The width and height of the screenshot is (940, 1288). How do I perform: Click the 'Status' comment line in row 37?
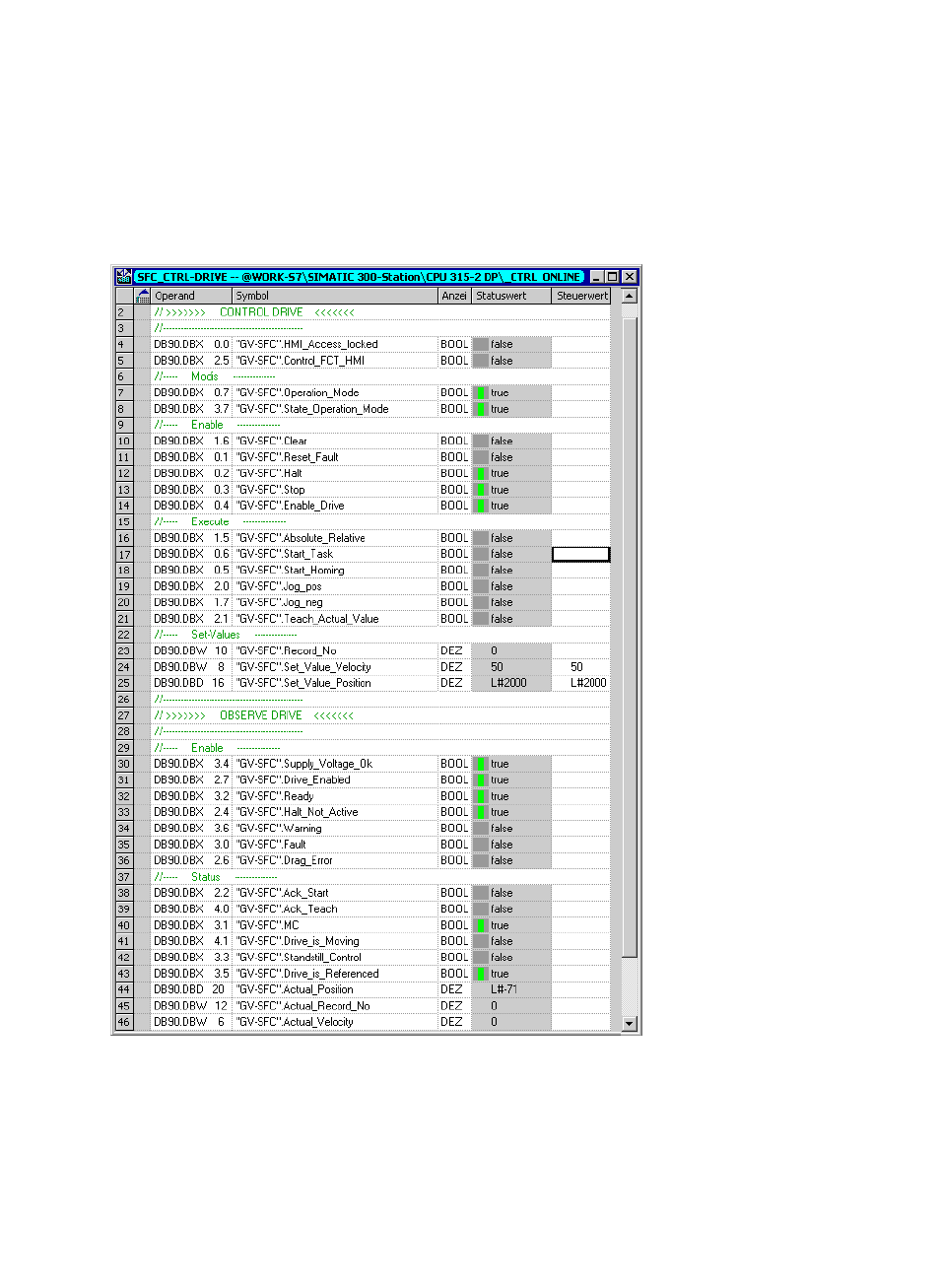[216, 877]
